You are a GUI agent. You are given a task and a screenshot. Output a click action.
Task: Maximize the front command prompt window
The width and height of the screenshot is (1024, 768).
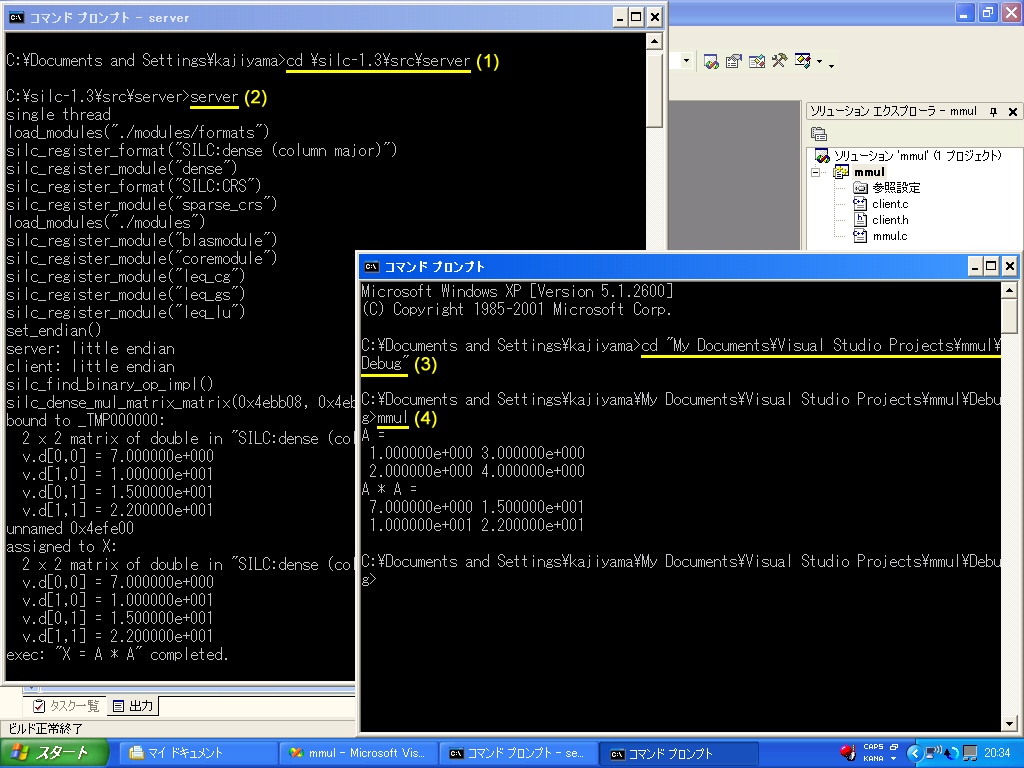coord(991,266)
